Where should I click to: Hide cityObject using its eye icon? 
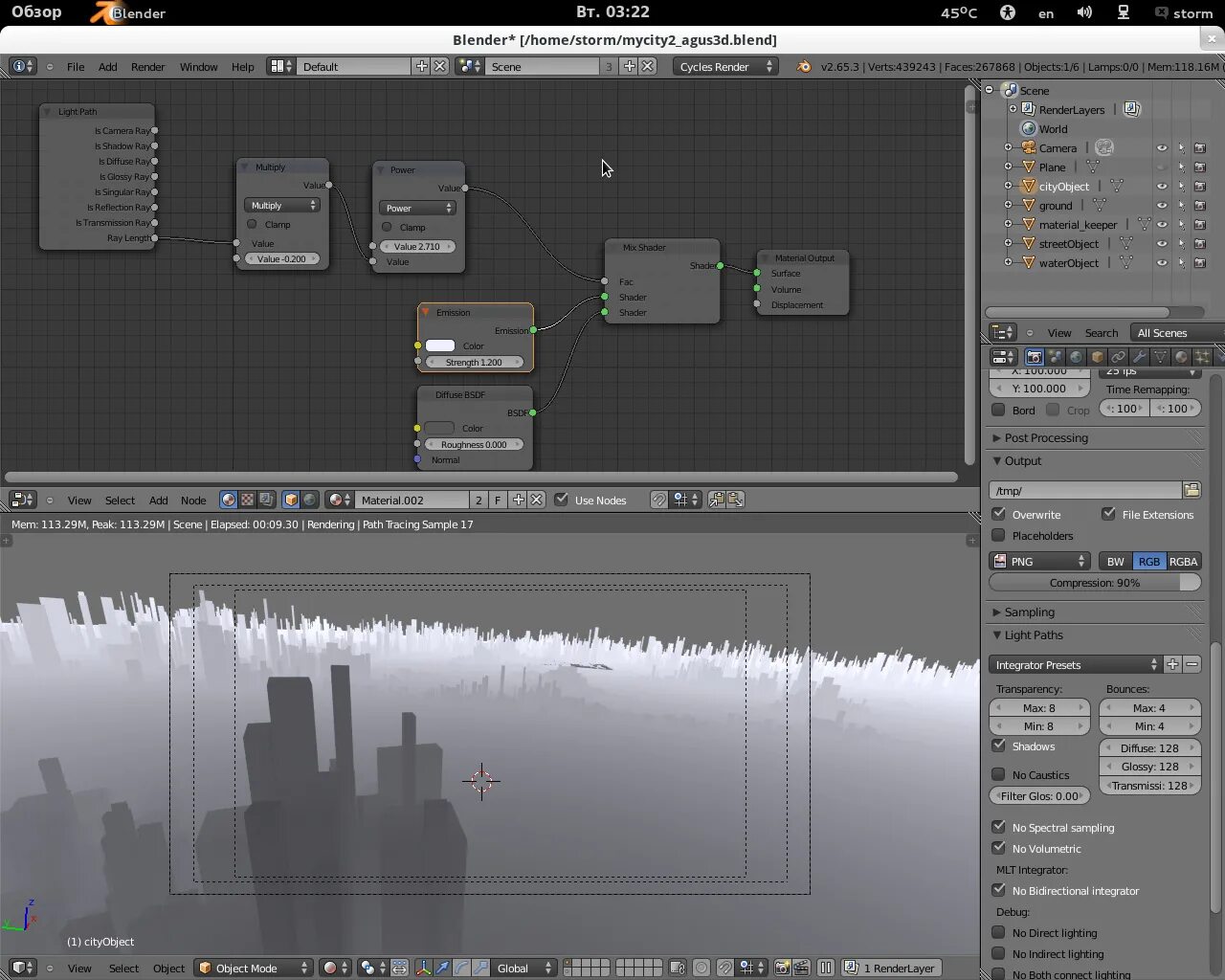tap(1162, 187)
